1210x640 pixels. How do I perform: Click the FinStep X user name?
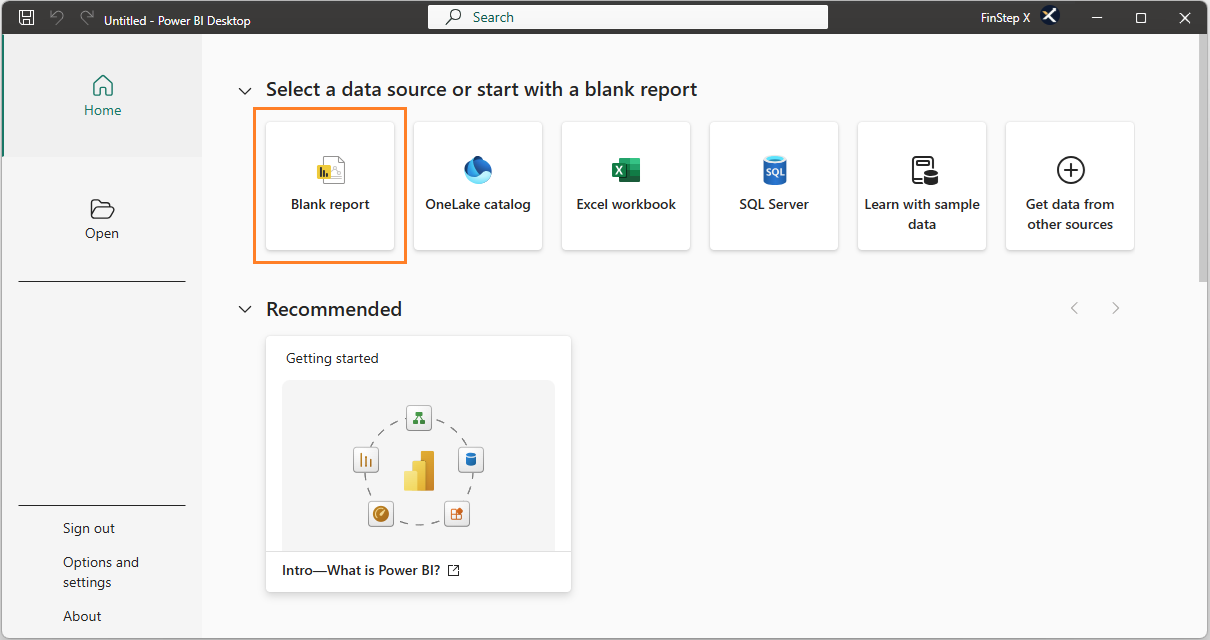[x=1006, y=18]
